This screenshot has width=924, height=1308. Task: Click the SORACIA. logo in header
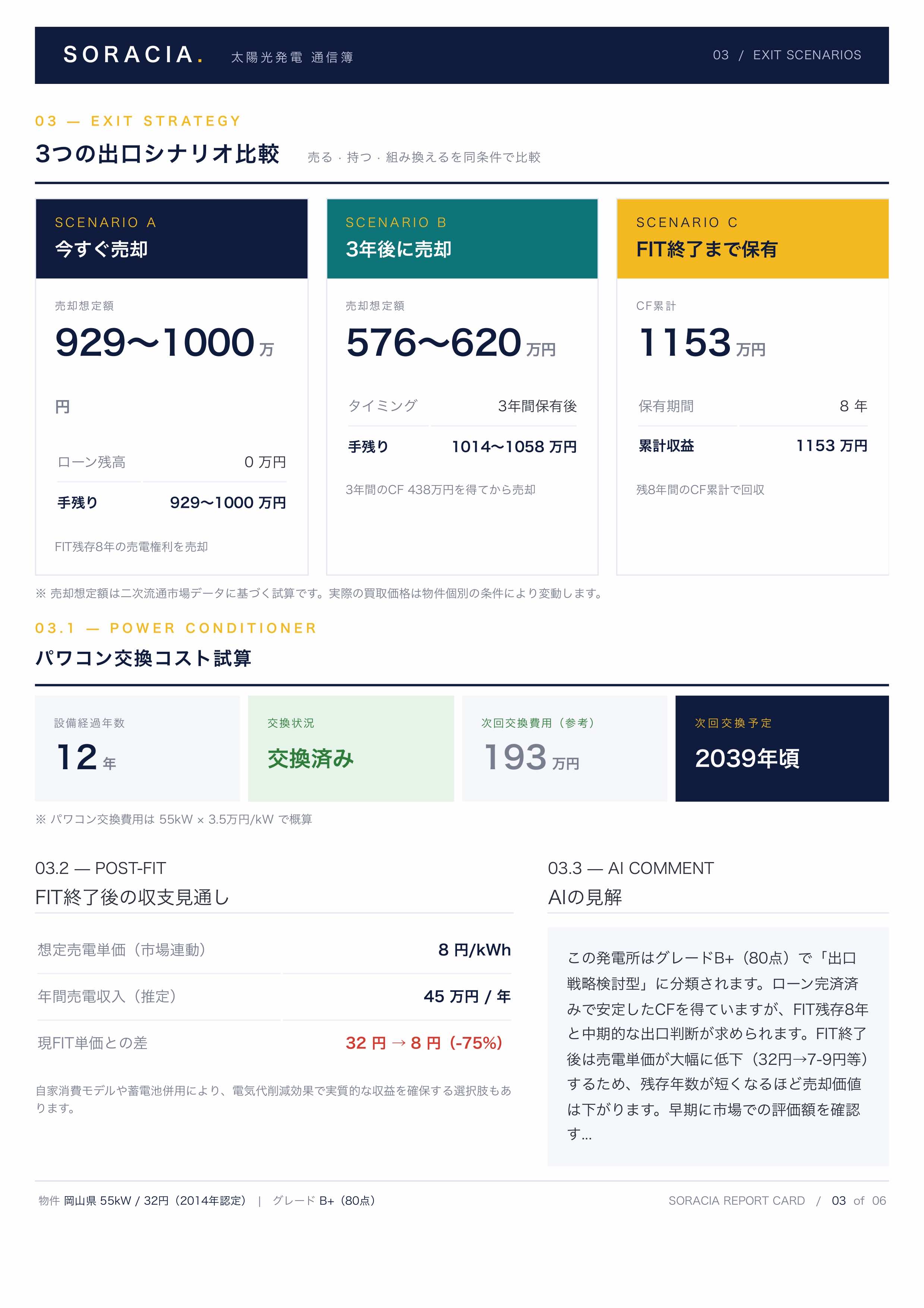(133, 55)
